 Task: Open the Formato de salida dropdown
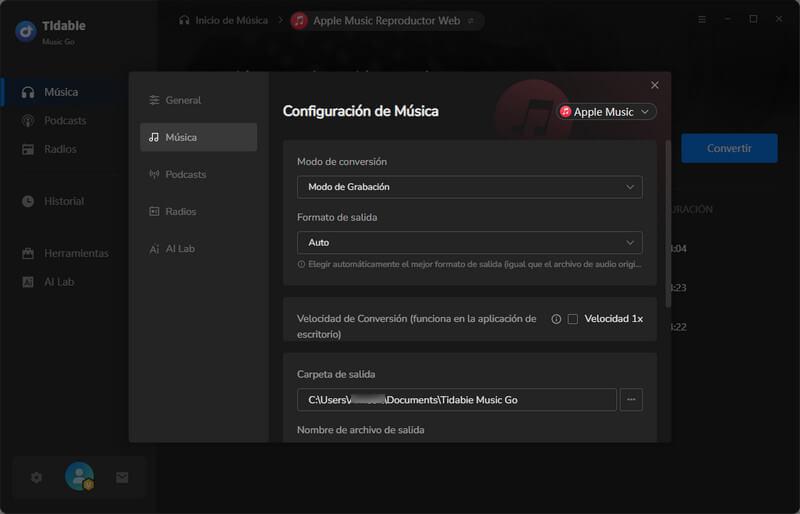pos(469,242)
